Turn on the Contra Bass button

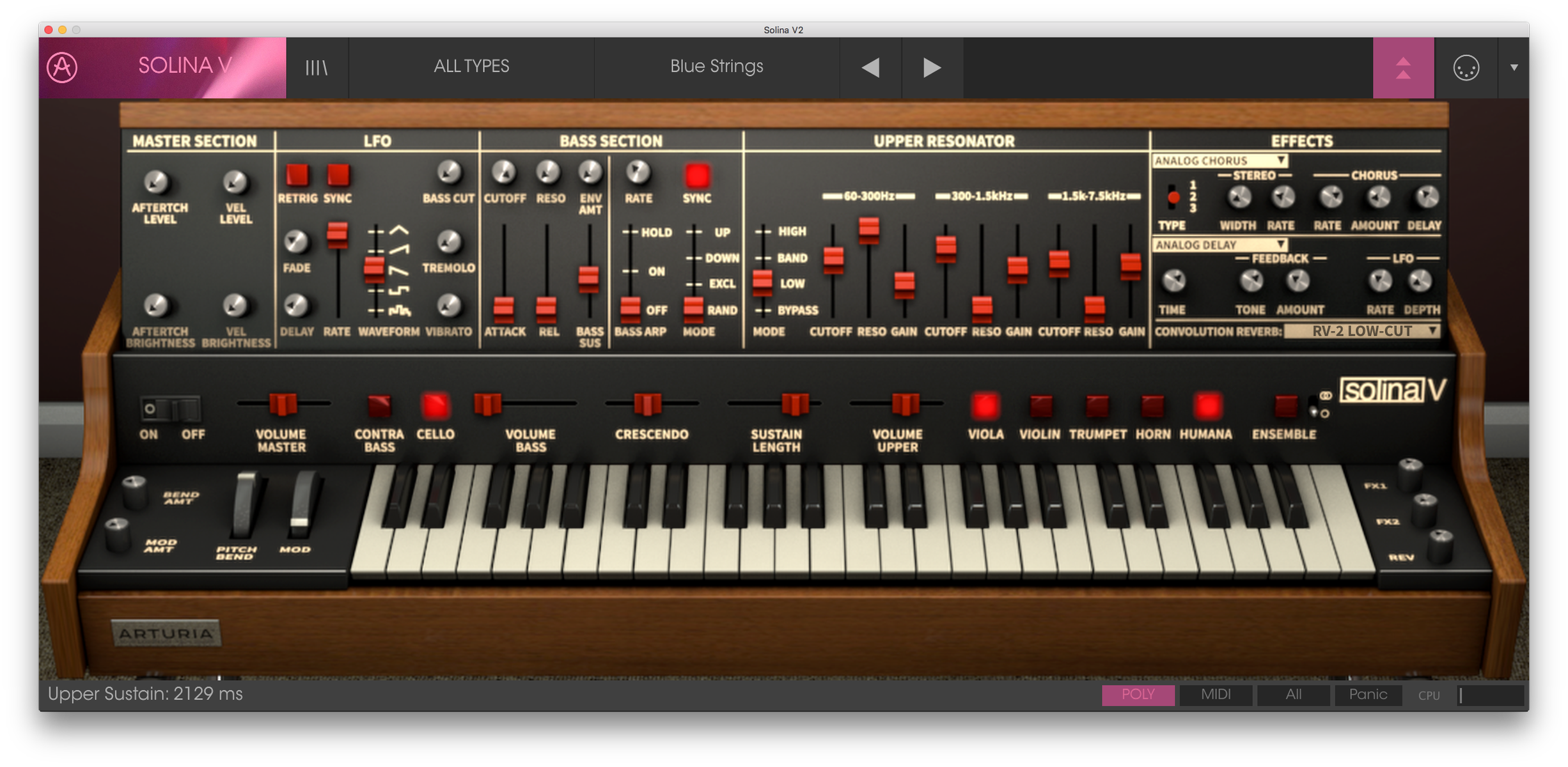coord(379,405)
